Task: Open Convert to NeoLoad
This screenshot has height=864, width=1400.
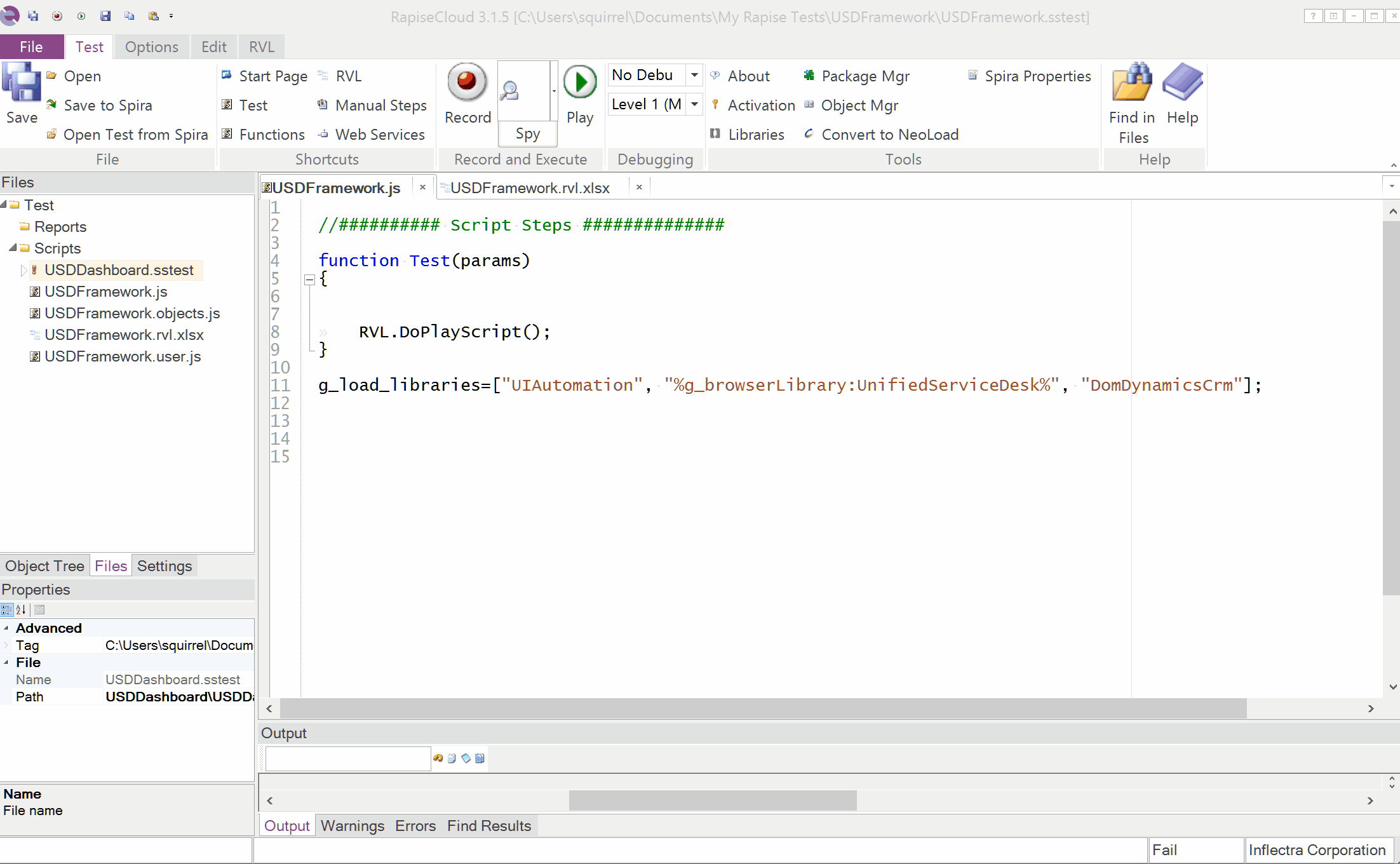Action: [x=889, y=135]
